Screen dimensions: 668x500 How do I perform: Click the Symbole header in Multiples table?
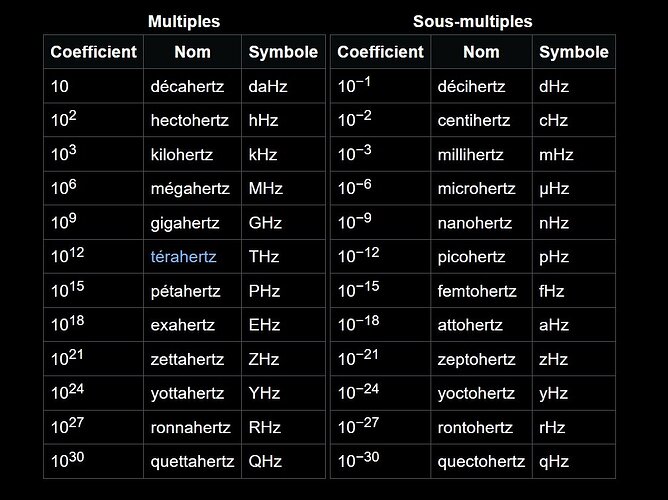click(x=283, y=52)
